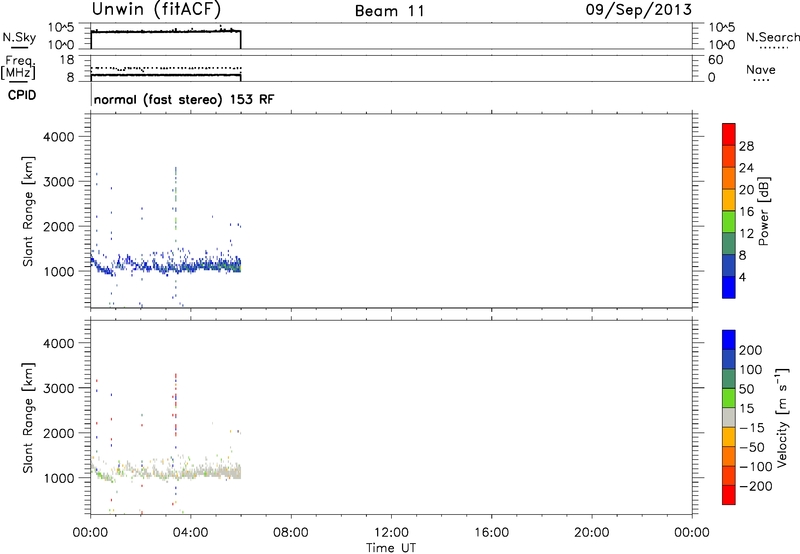The image size is (800, 554).
Task: Click the "CPID" row label
Action: [22, 95]
